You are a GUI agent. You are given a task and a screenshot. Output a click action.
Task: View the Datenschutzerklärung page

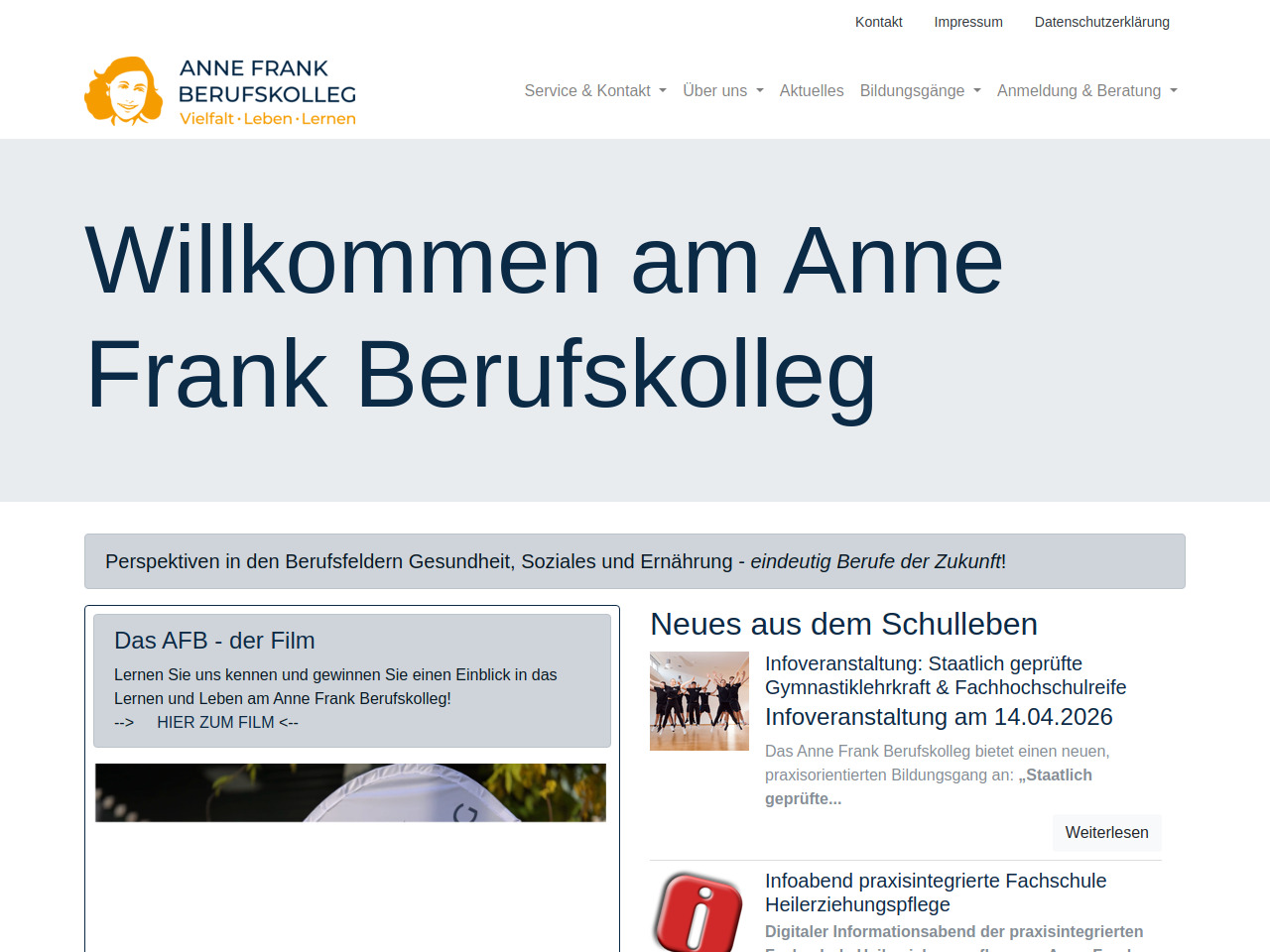[x=1101, y=22]
